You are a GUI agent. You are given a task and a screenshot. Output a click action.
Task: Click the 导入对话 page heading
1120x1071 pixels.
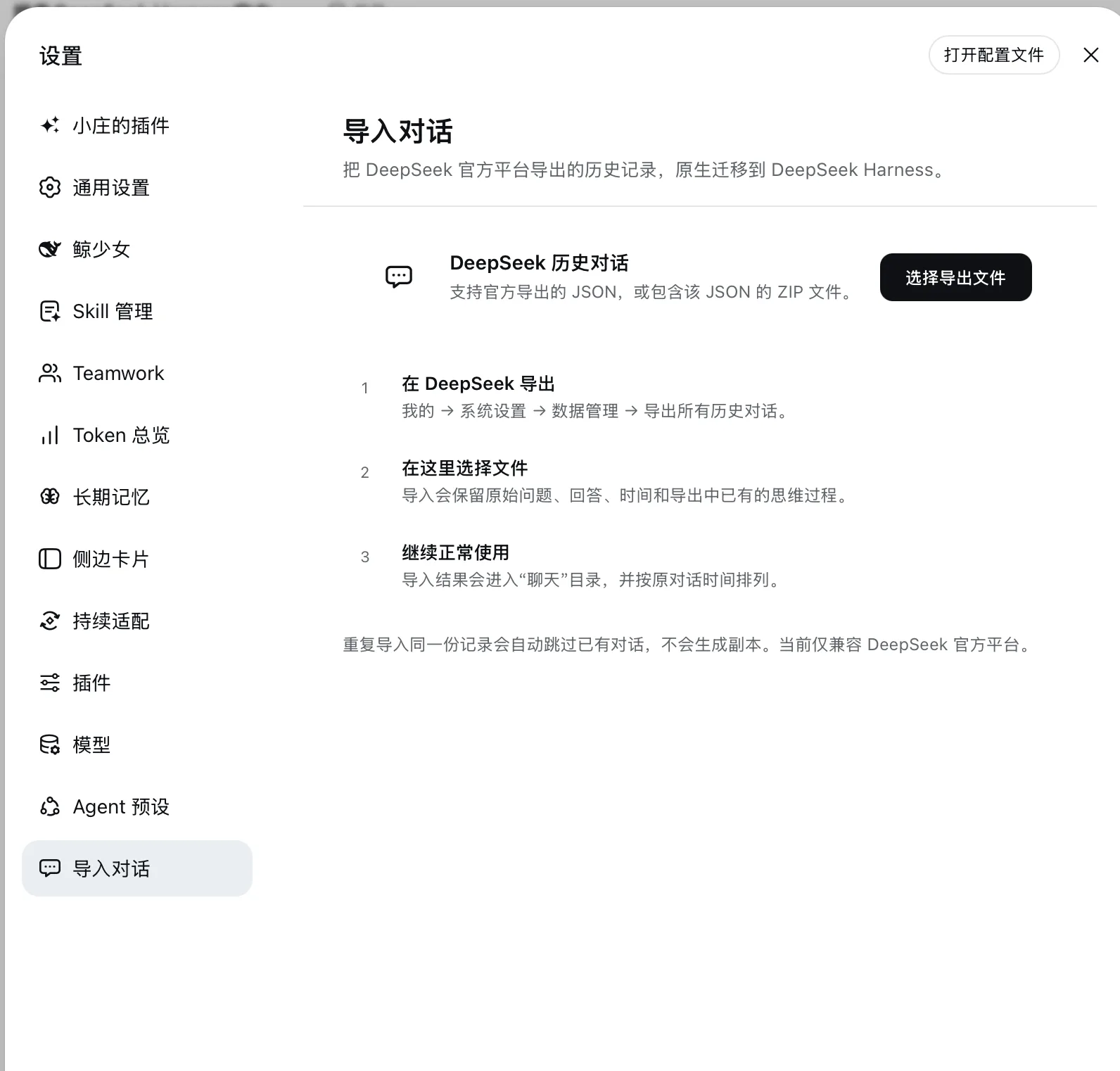[397, 132]
